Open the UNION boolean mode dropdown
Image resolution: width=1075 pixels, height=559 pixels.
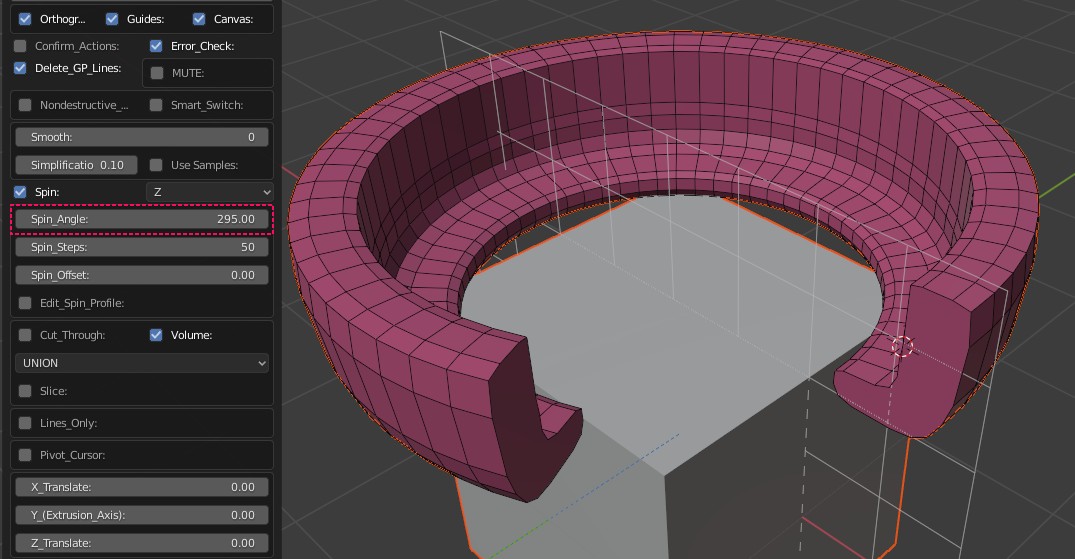click(x=142, y=363)
